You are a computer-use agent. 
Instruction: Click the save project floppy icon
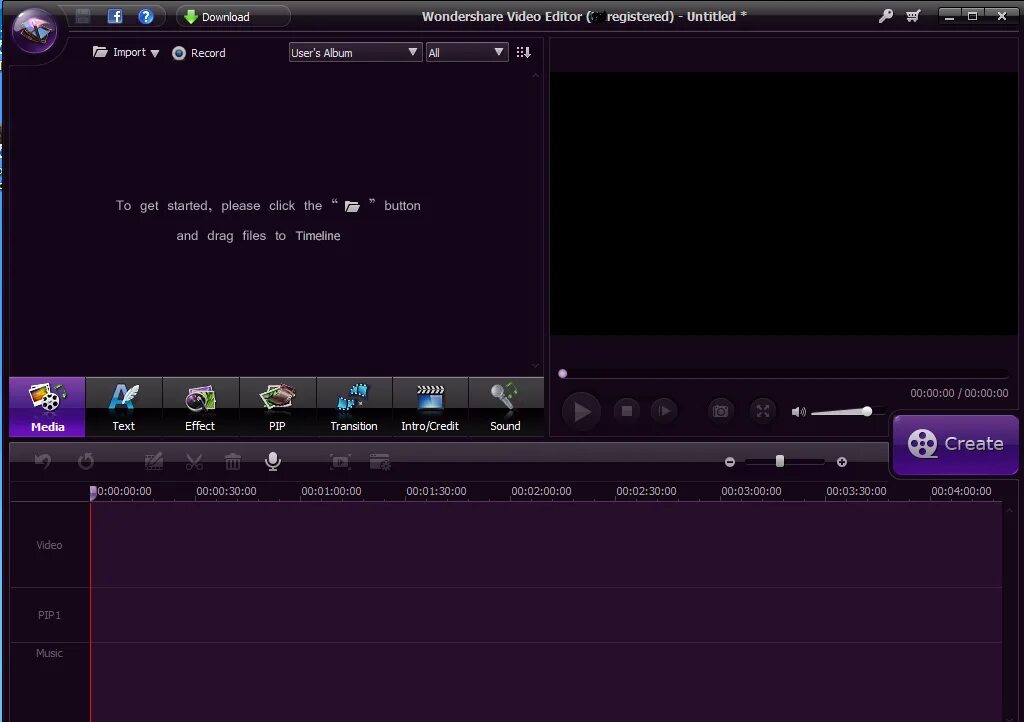[83, 16]
